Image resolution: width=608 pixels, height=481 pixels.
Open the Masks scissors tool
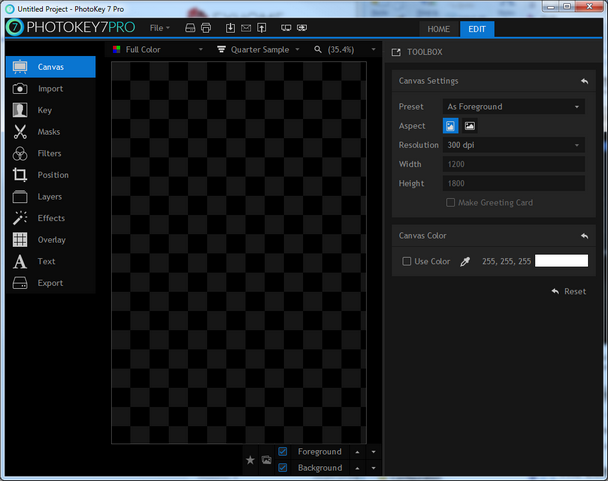tap(50, 132)
